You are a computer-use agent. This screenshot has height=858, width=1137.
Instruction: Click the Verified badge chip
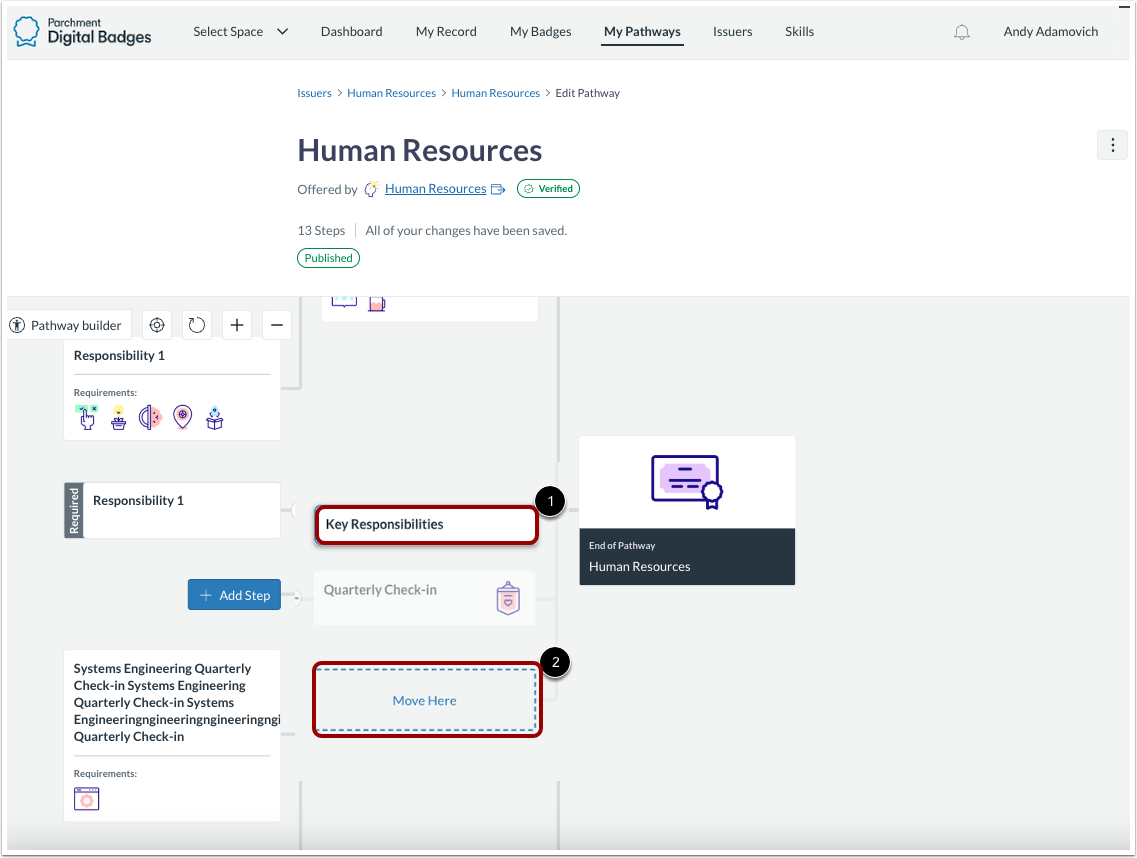click(548, 188)
